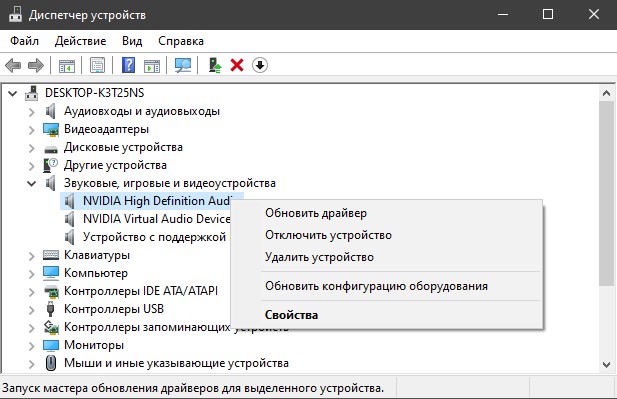617x399 pixels.
Task: Click the mouse icon beside Мыши
Action: coord(51,363)
